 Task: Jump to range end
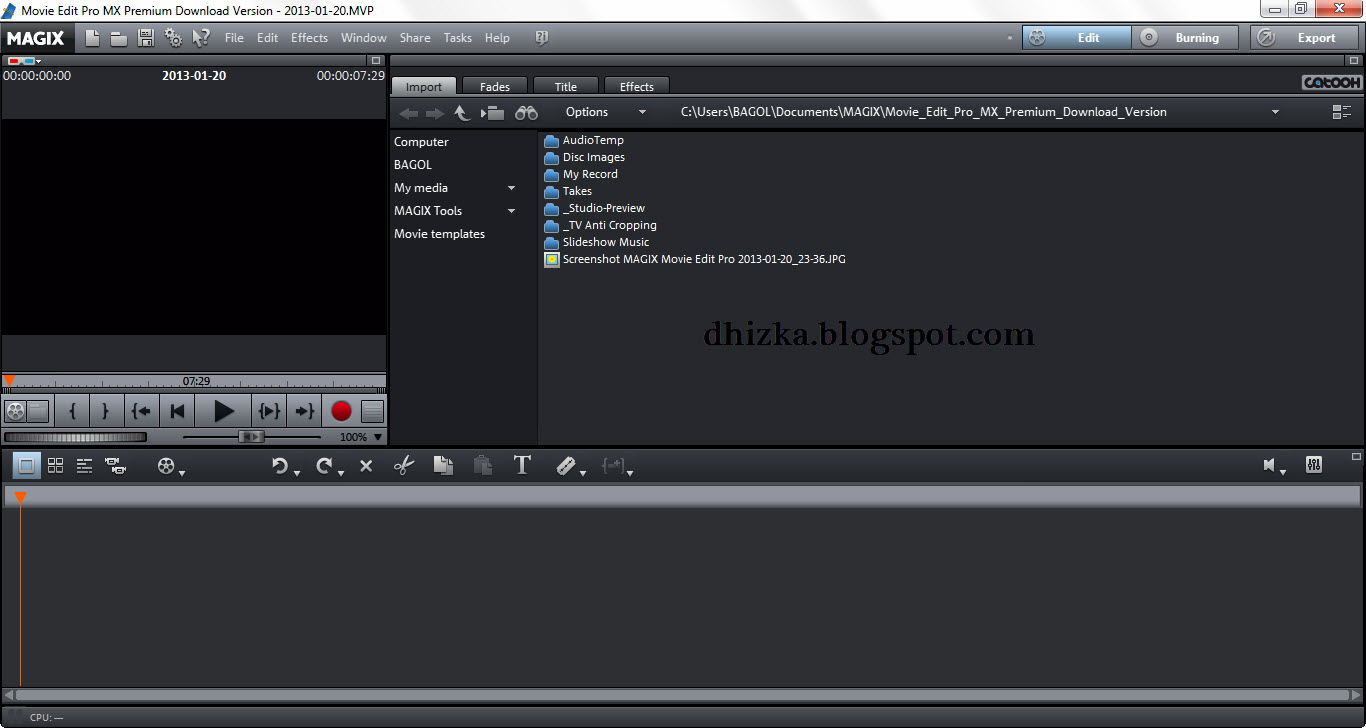pyautogui.click(x=304, y=411)
